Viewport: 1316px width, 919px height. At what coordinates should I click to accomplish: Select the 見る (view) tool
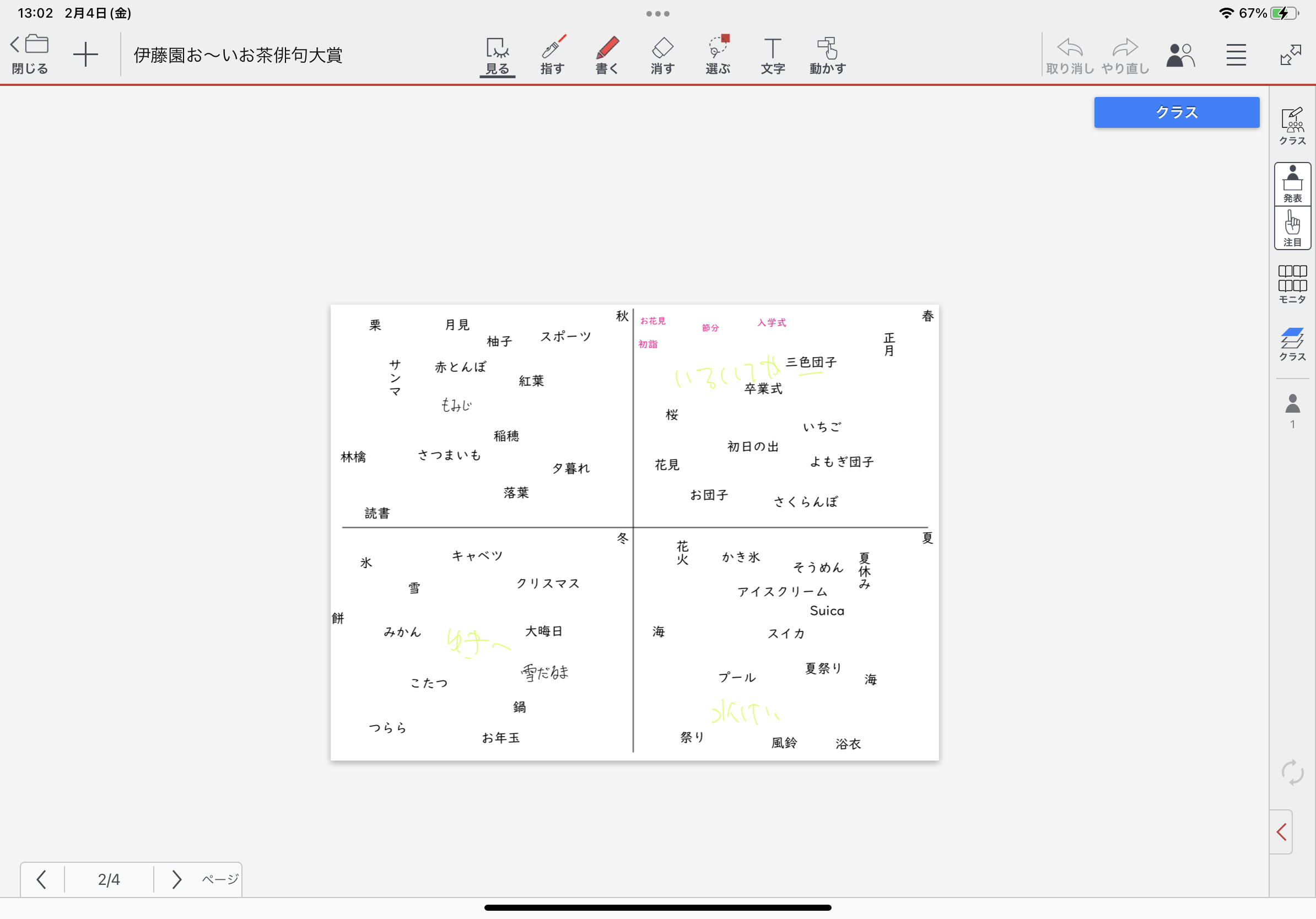point(497,56)
